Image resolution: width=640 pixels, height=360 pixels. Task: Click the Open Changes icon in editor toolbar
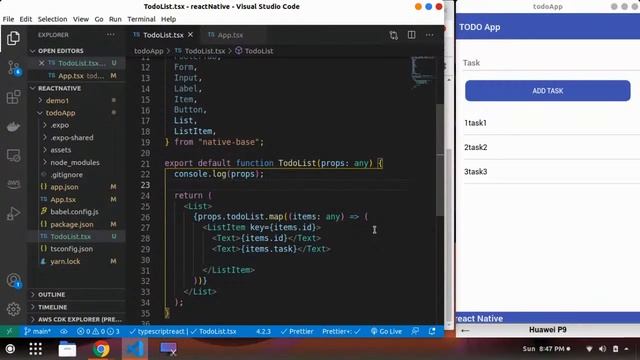pyautogui.click(x=393, y=35)
